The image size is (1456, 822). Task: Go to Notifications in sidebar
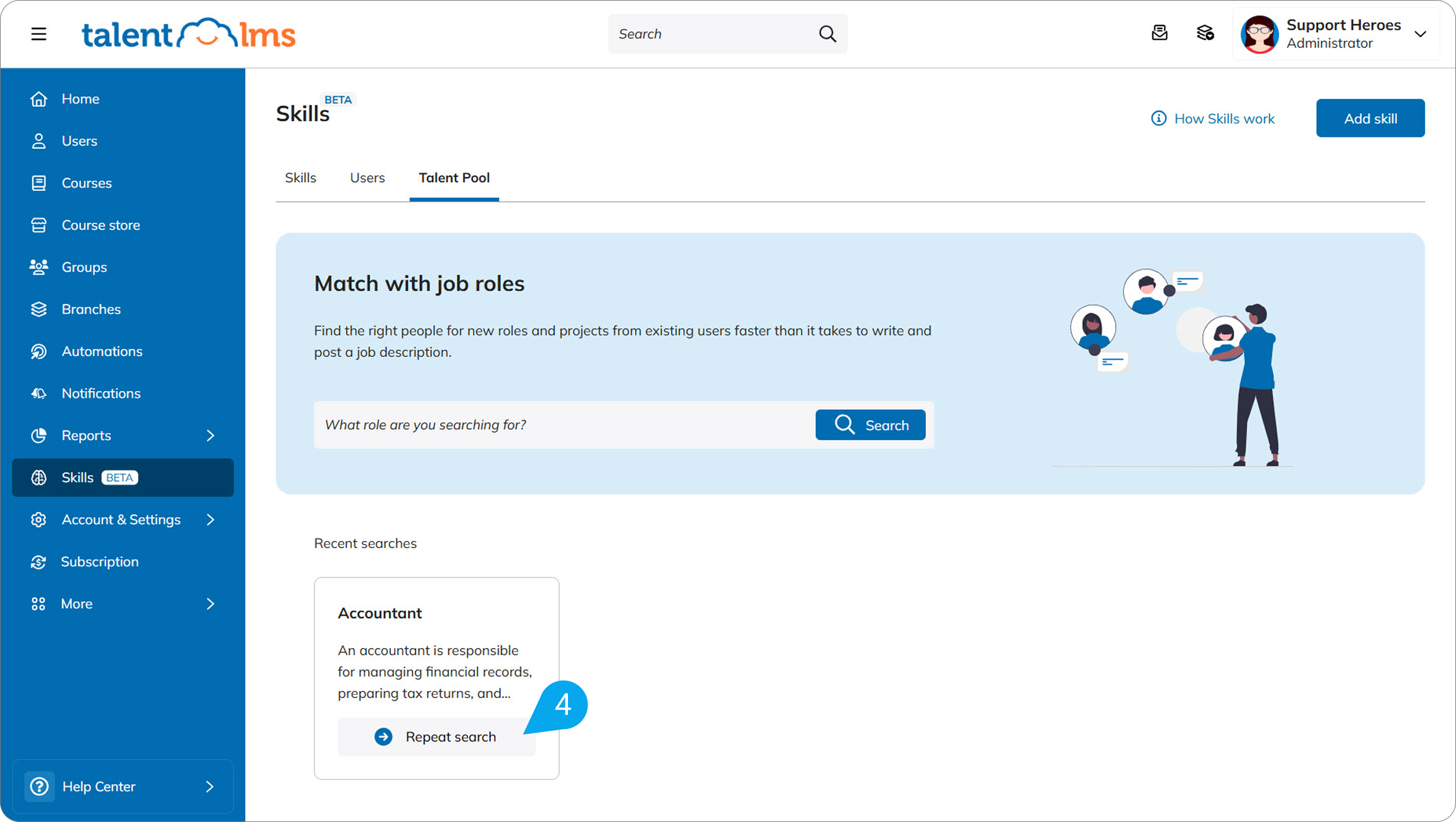point(101,393)
